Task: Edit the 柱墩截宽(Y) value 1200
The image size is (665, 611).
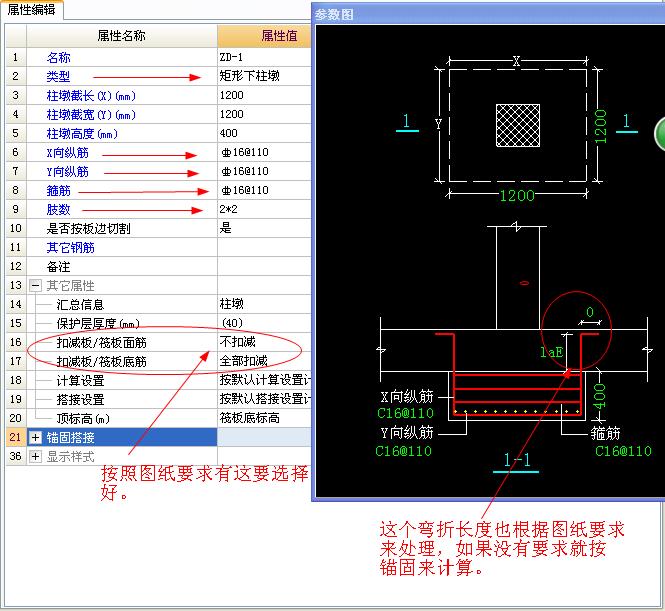Action: [x=264, y=114]
